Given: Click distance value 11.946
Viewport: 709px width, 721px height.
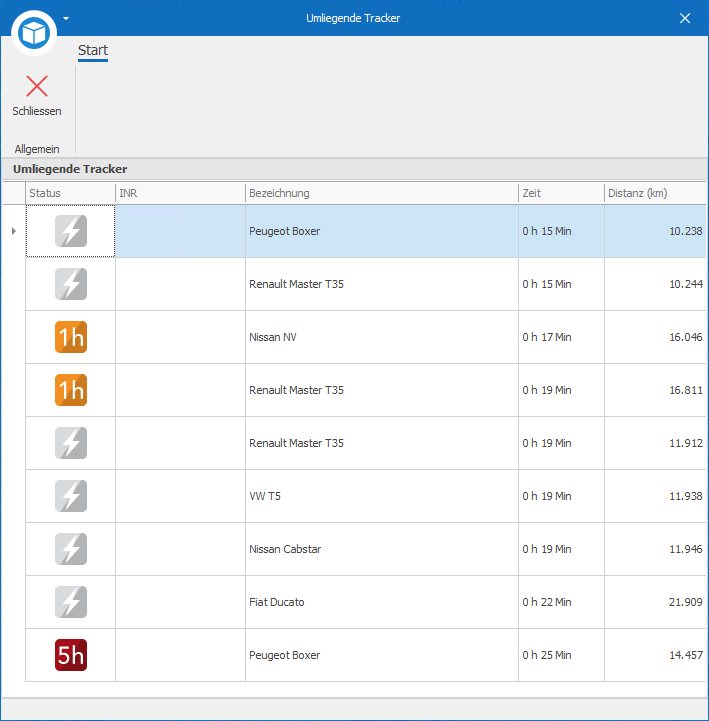Looking at the screenshot, I should pyautogui.click(x=686, y=549).
